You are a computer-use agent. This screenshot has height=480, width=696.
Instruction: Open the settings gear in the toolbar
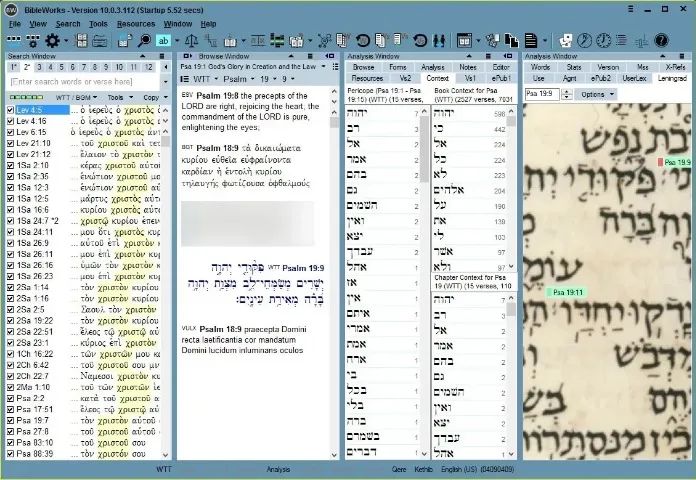(x=52, y=41)
